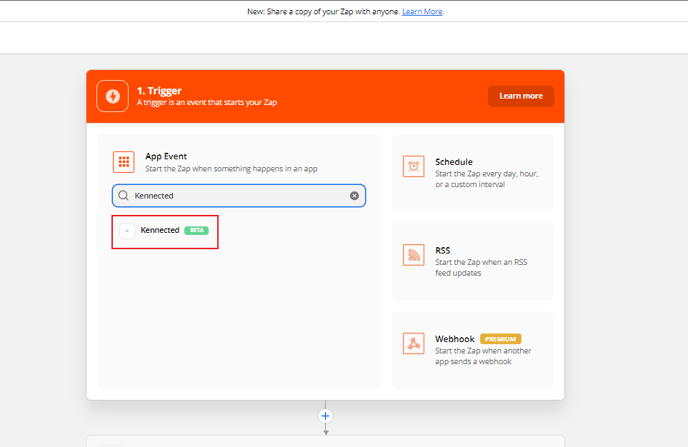The width and height of the screenshot is (688, 447).
Task: Select the Kennected search result
Action: coord(165,232)
